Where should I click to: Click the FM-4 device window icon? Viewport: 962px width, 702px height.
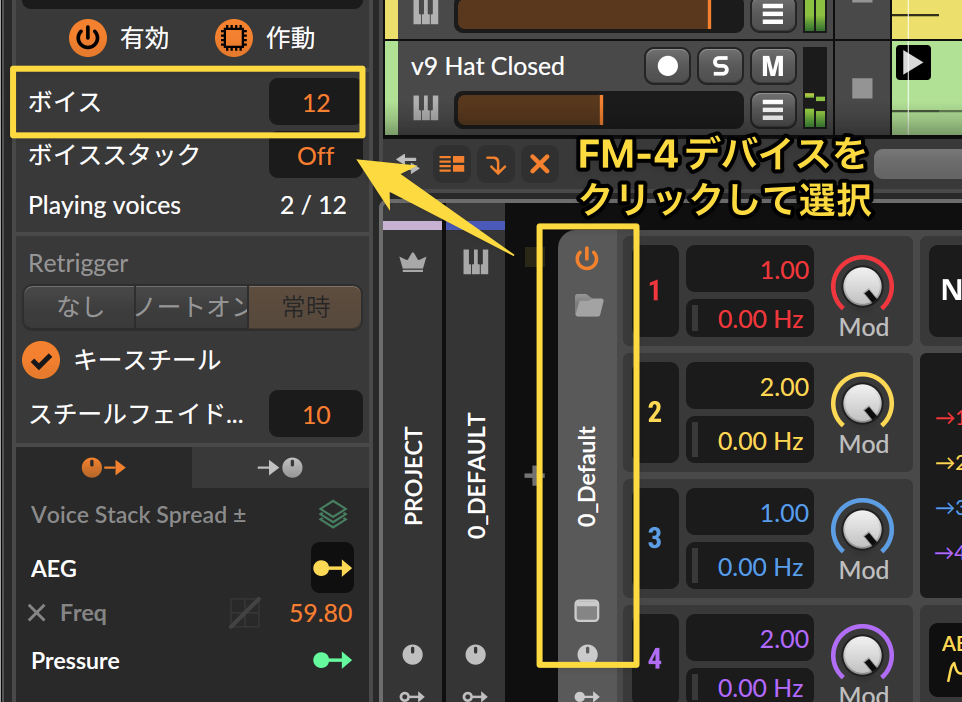(x=587, y=611)
